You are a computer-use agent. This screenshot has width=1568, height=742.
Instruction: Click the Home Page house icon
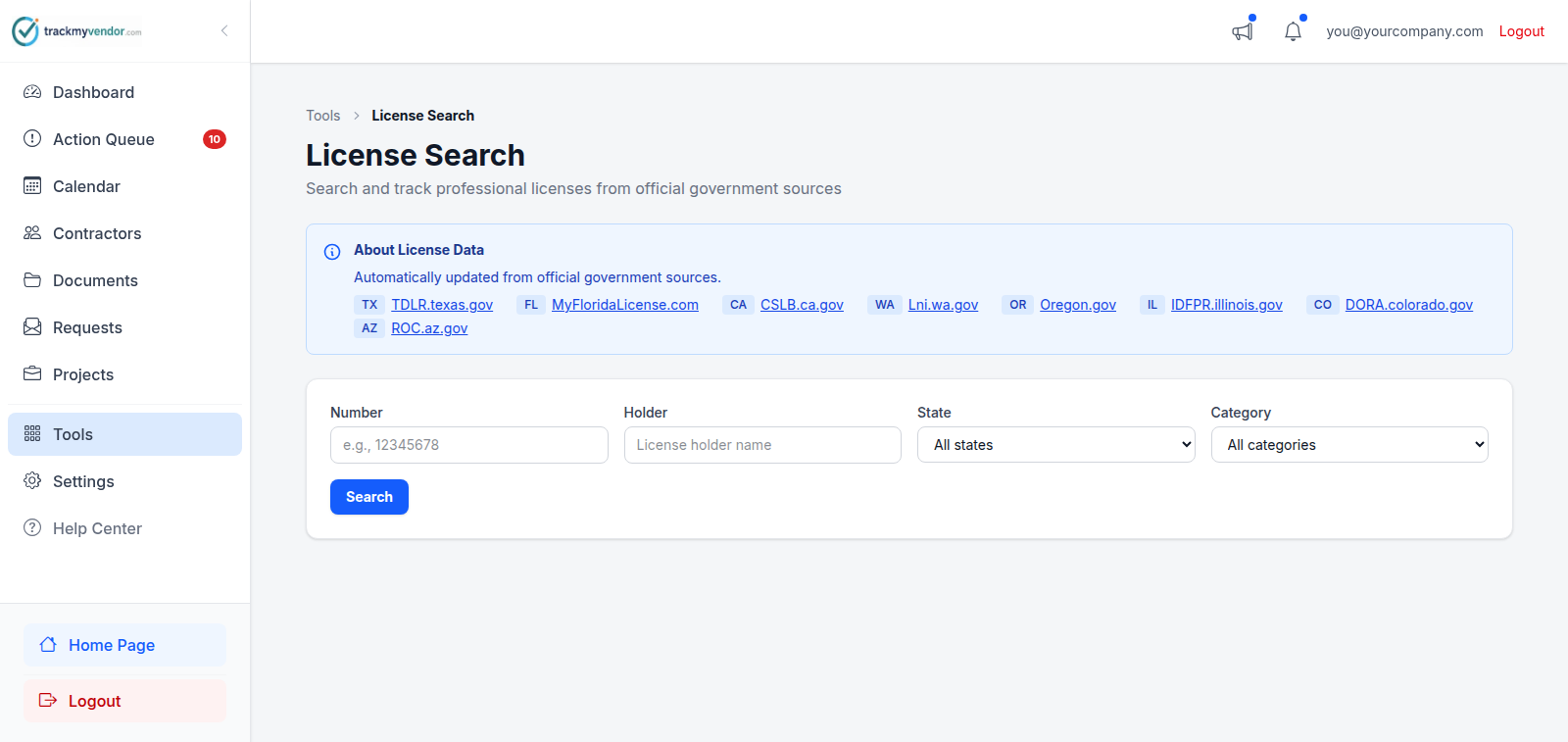(48, 645)
